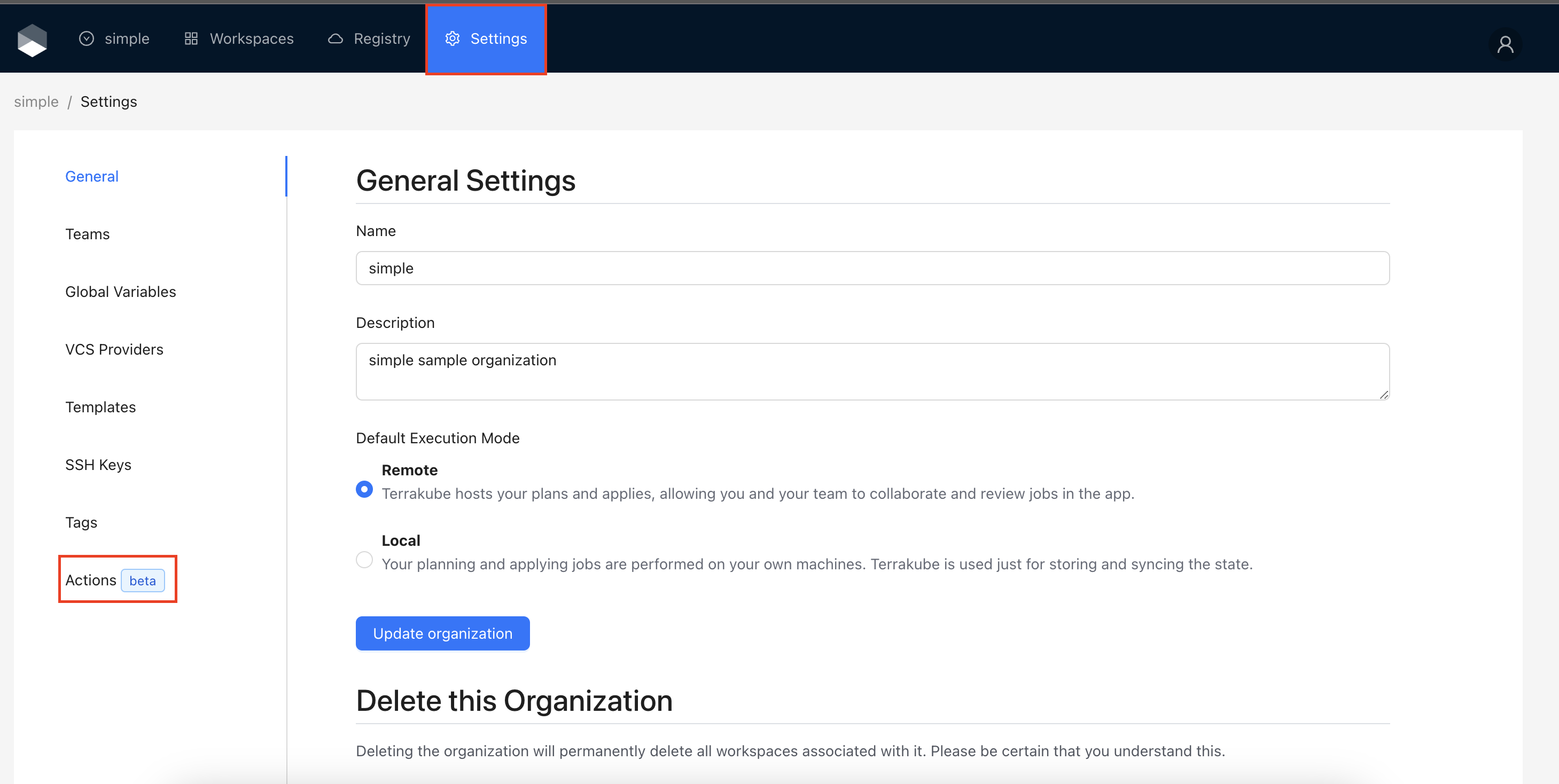Open the Global Variables section

[x=120, y=292]
